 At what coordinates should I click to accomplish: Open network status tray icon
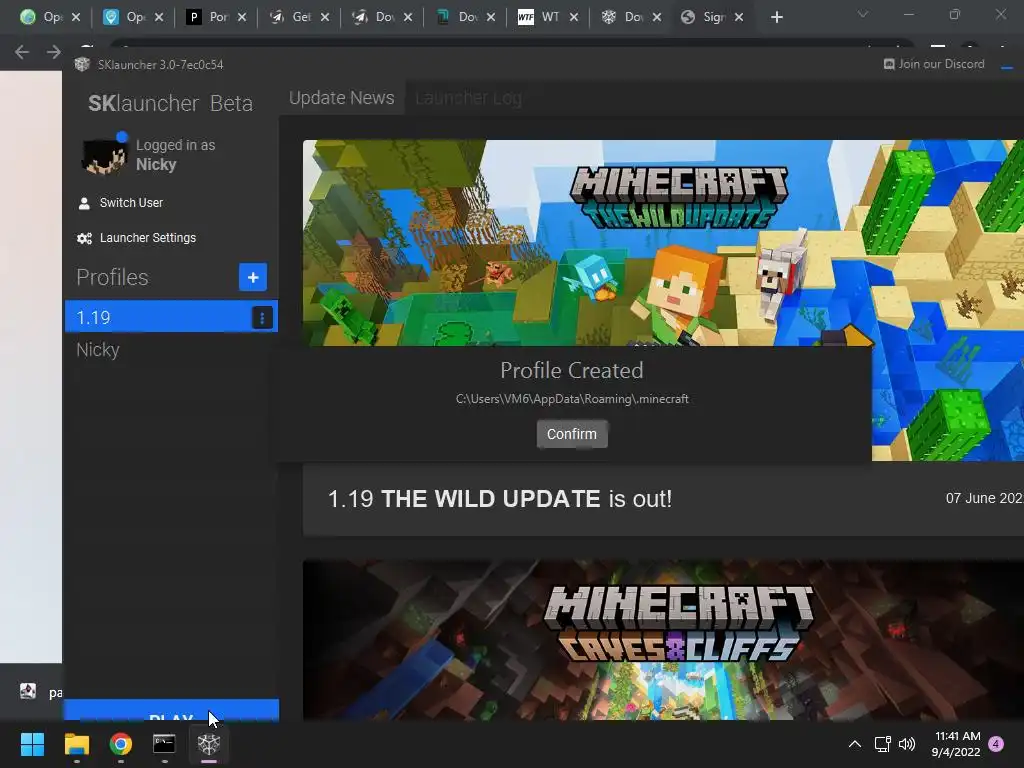point(882,744)
